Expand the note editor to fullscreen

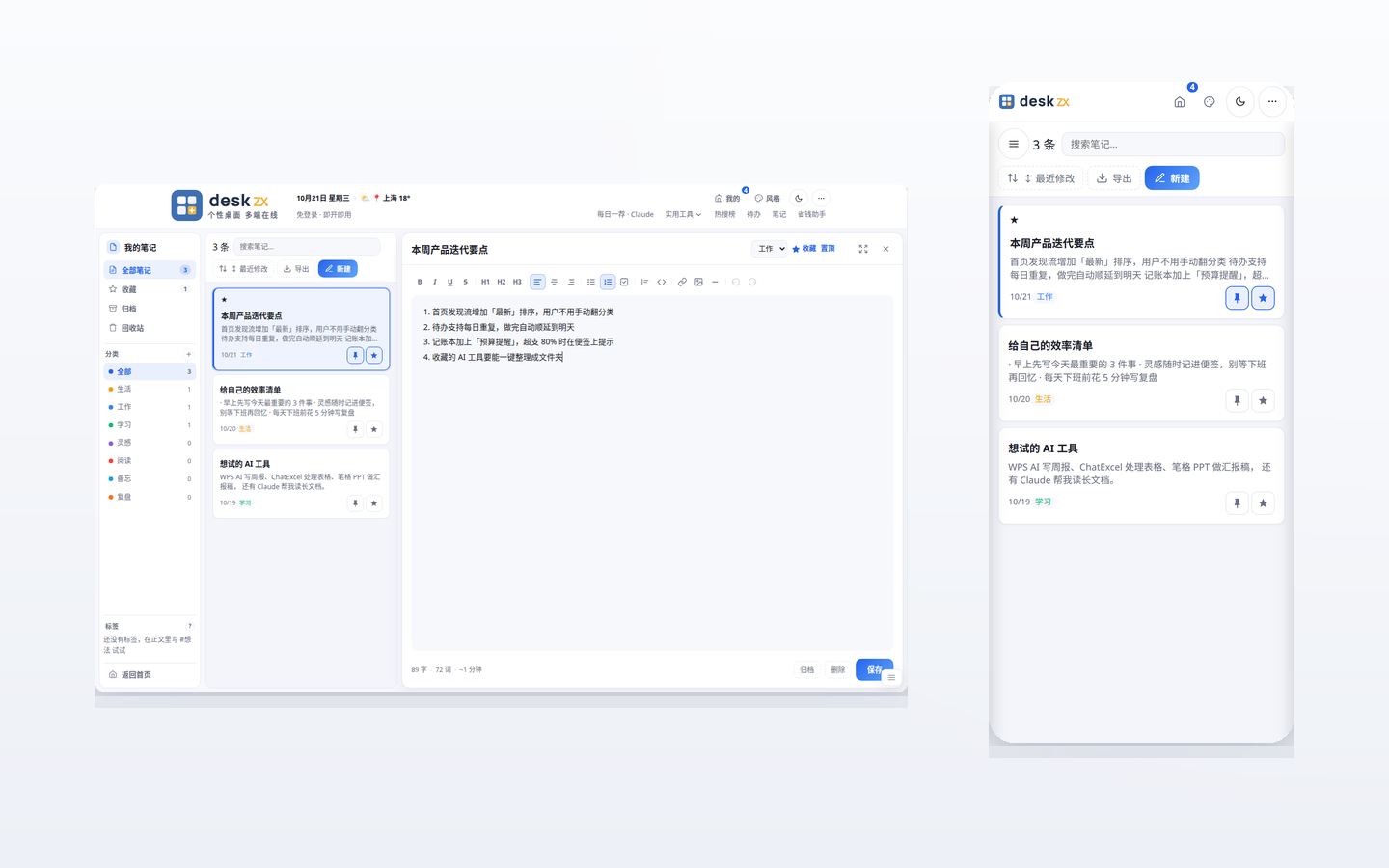pos(863,249)
